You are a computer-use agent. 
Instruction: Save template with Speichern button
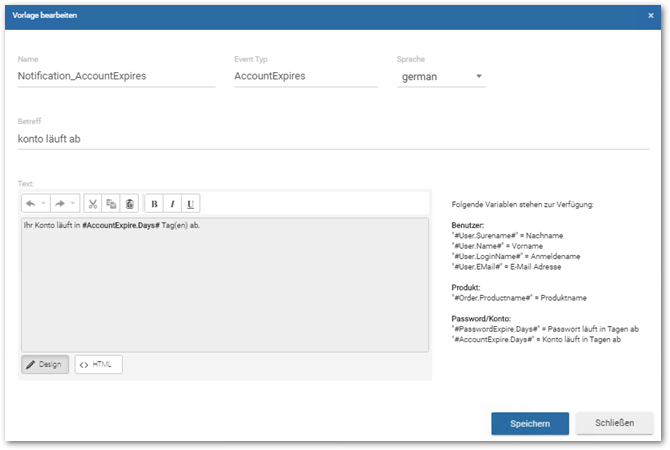[530, 424]
